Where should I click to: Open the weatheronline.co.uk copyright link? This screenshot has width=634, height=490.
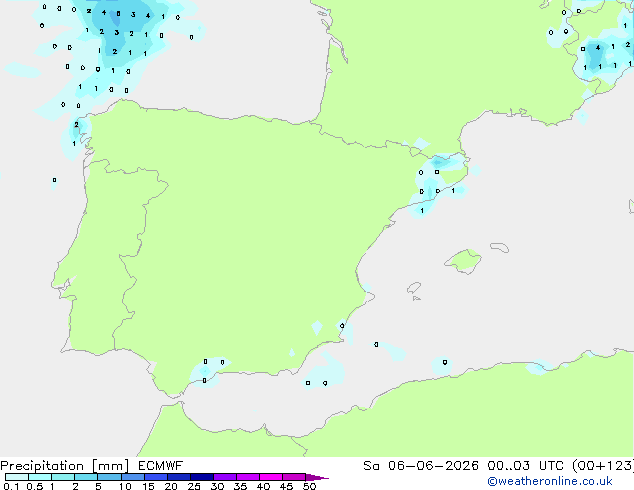point(549,481)
